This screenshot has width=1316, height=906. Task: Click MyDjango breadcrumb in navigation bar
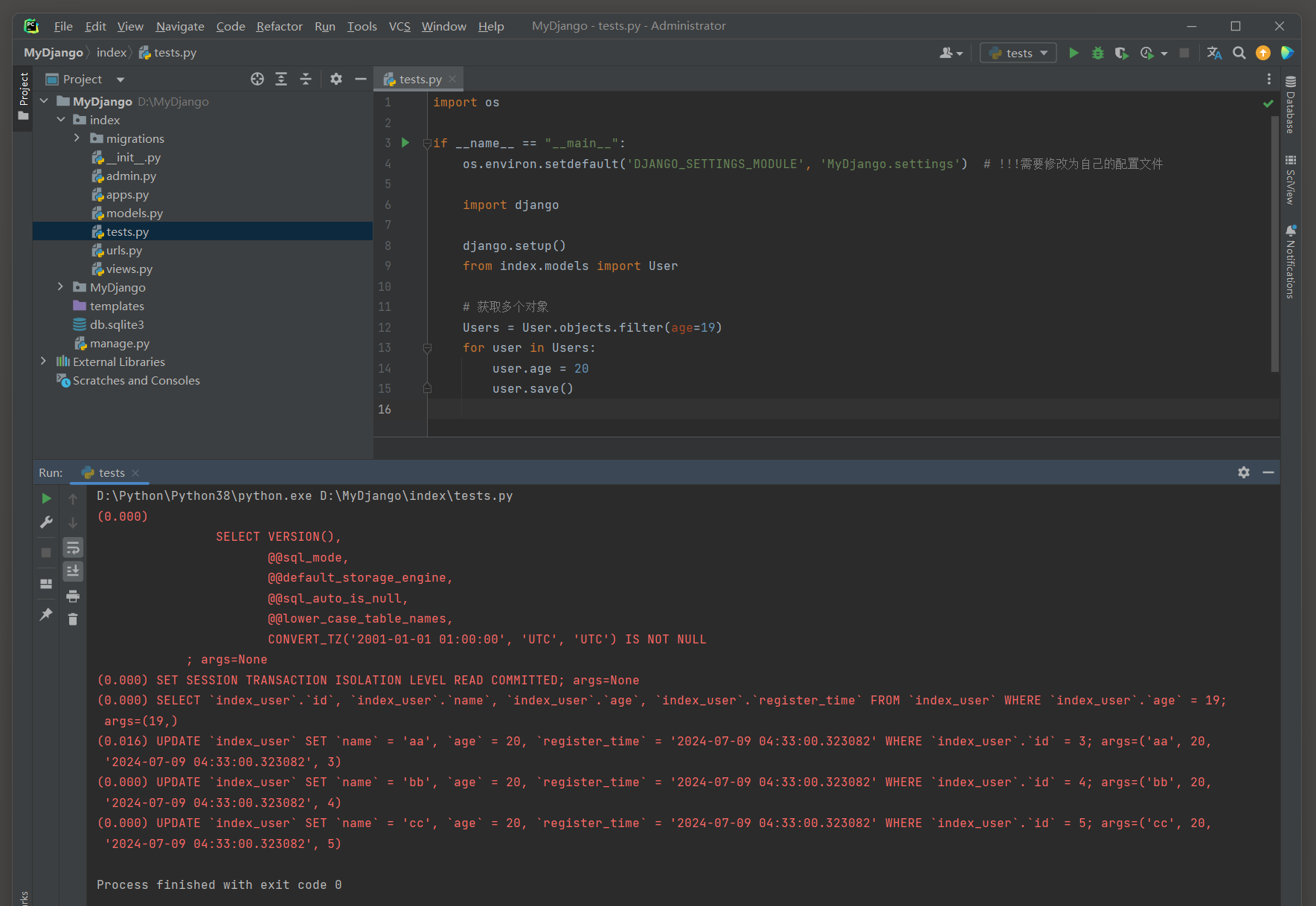(x=54, y=53)
